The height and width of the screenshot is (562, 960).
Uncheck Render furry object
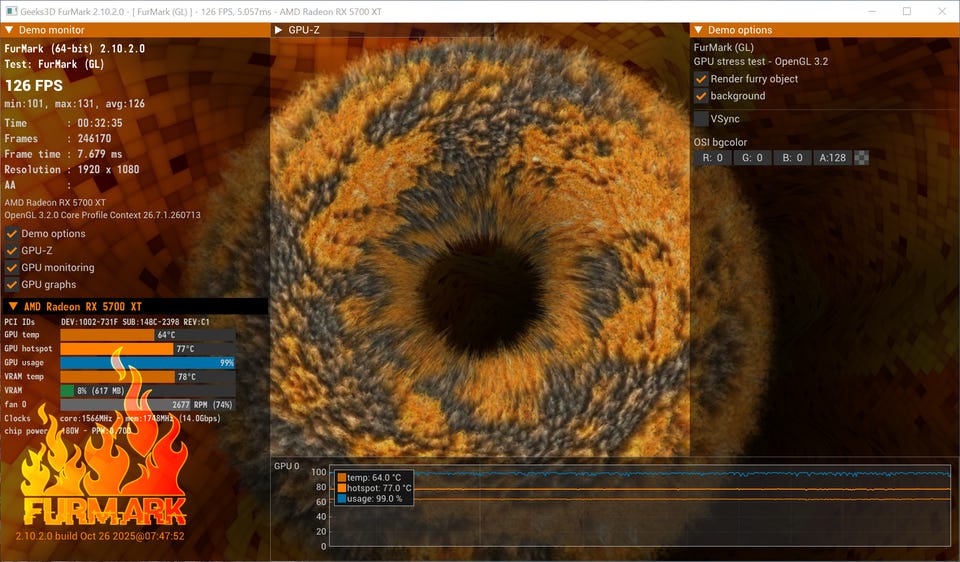[x=701, y=79]
